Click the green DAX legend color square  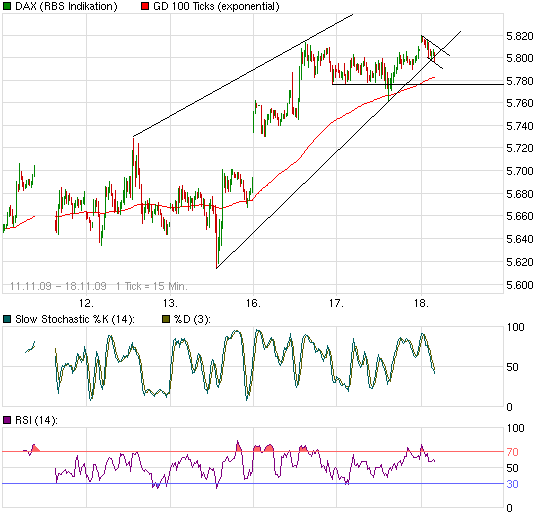(7, 6)
